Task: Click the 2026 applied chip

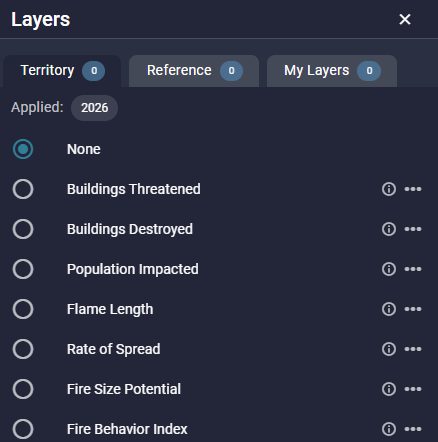Action: pos(94,108)
